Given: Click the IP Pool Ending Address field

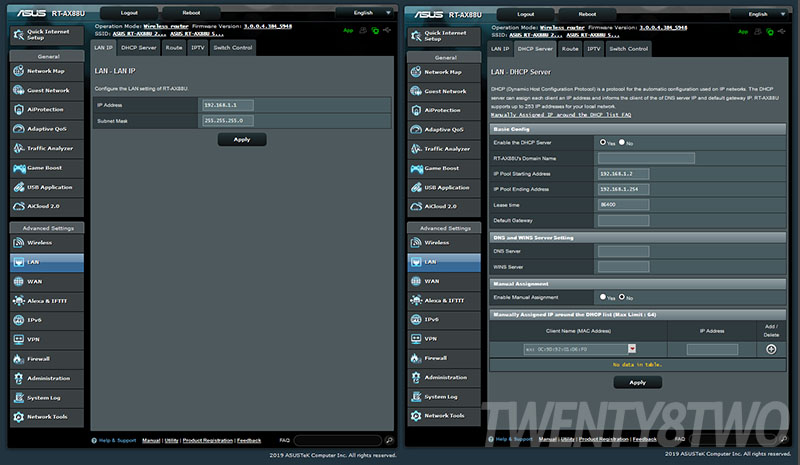Looking at the screenshot, I should 623,189.
